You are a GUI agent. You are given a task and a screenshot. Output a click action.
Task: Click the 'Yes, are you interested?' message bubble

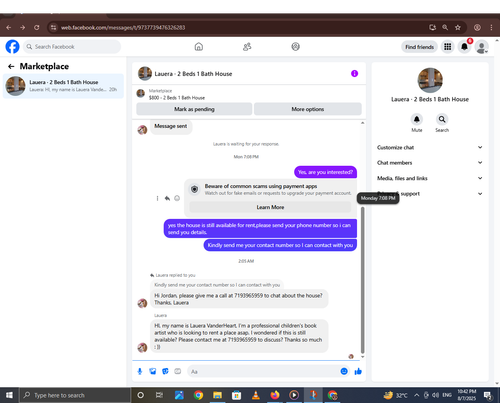pyautogui.click(x=325, y=172)
